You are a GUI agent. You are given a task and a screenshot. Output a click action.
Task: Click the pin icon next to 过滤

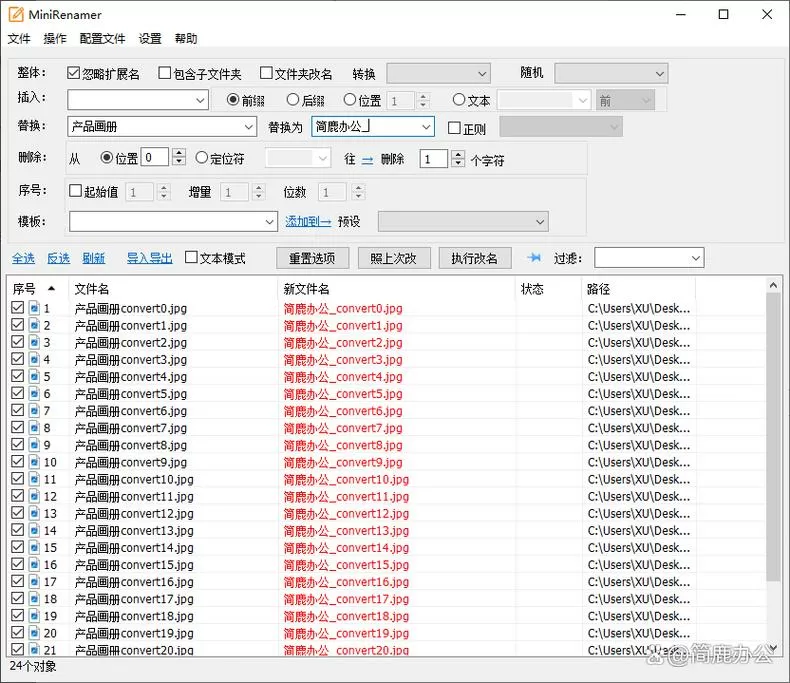534,258
